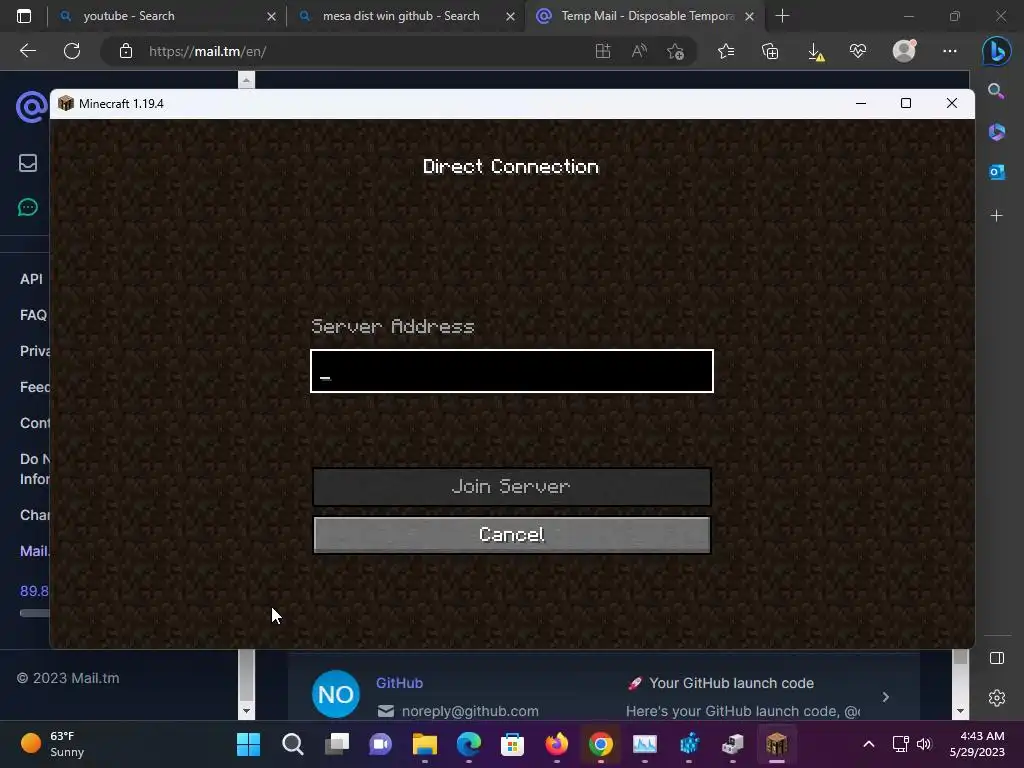Add this page to favorites
Screen dimensions: 1024x768
coord(676,51)
